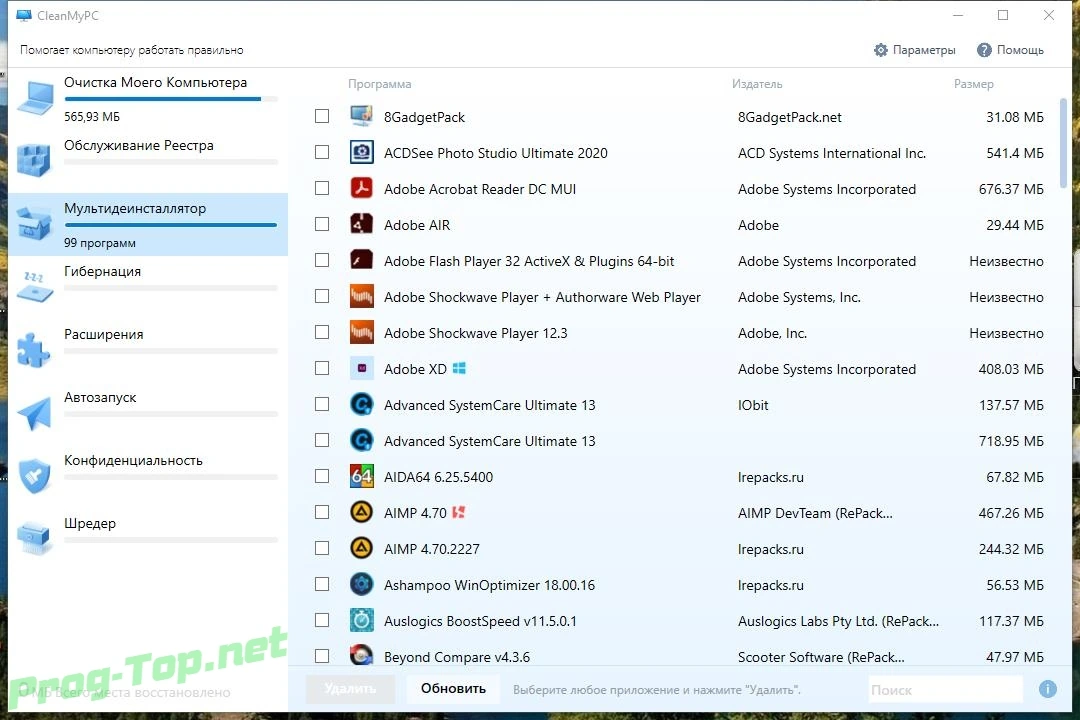1080x720 pixels.
Task: Click the laptop icon for computer cleanup
Action: pos(35,99)
